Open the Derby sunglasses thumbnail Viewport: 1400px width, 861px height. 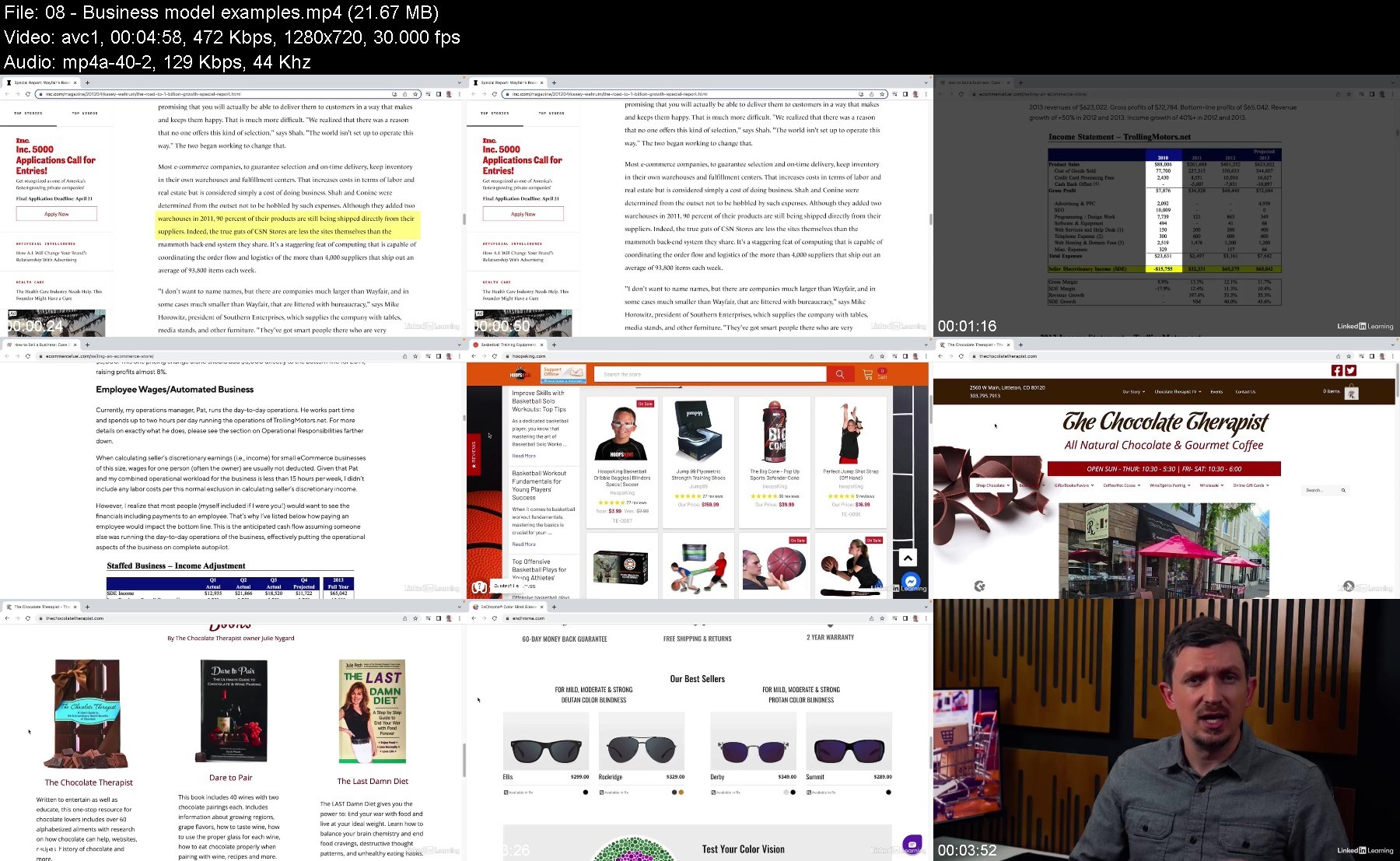pos(753,741)
